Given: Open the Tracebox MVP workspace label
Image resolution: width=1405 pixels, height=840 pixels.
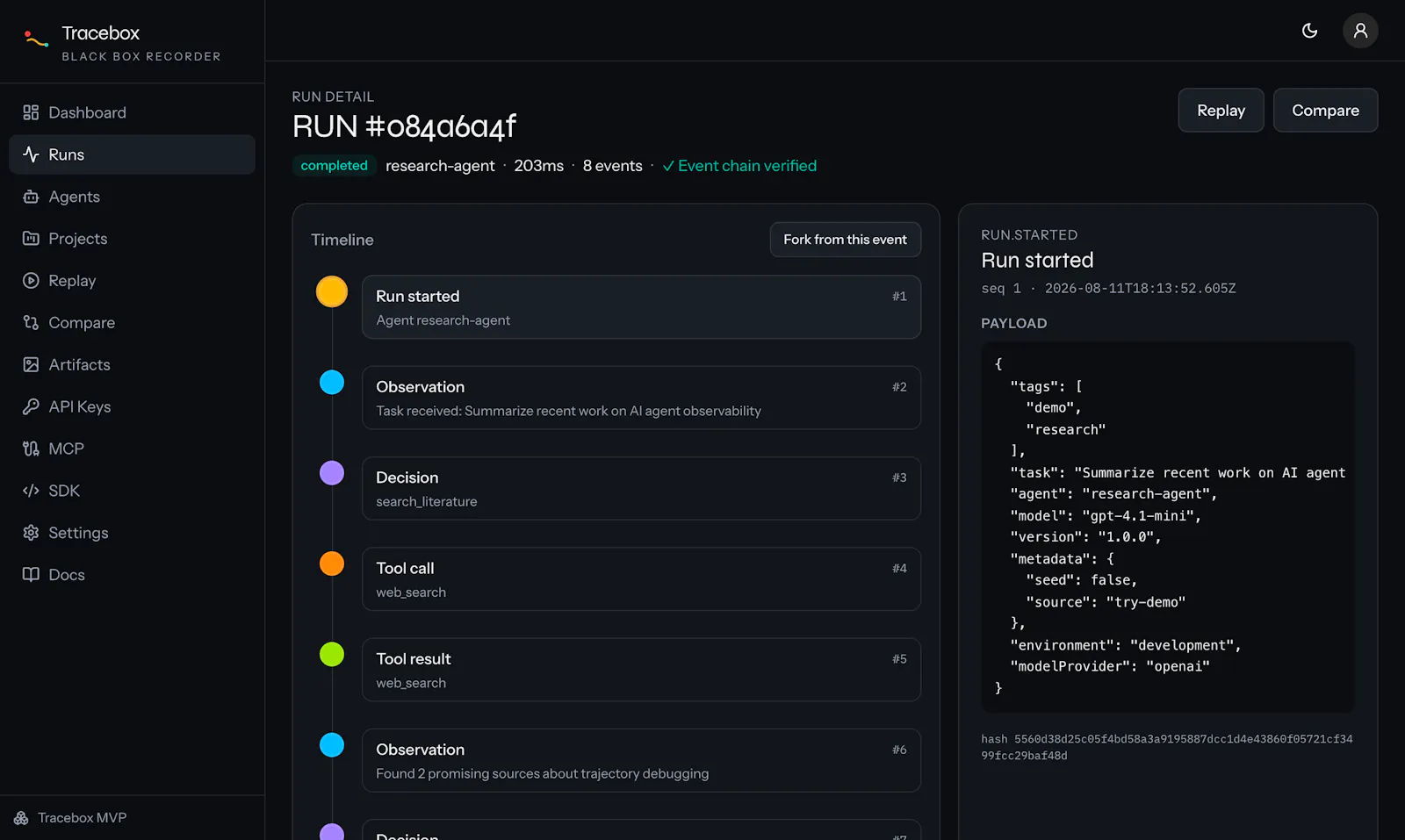Looking at the screenshot, I should pos(83,818).
